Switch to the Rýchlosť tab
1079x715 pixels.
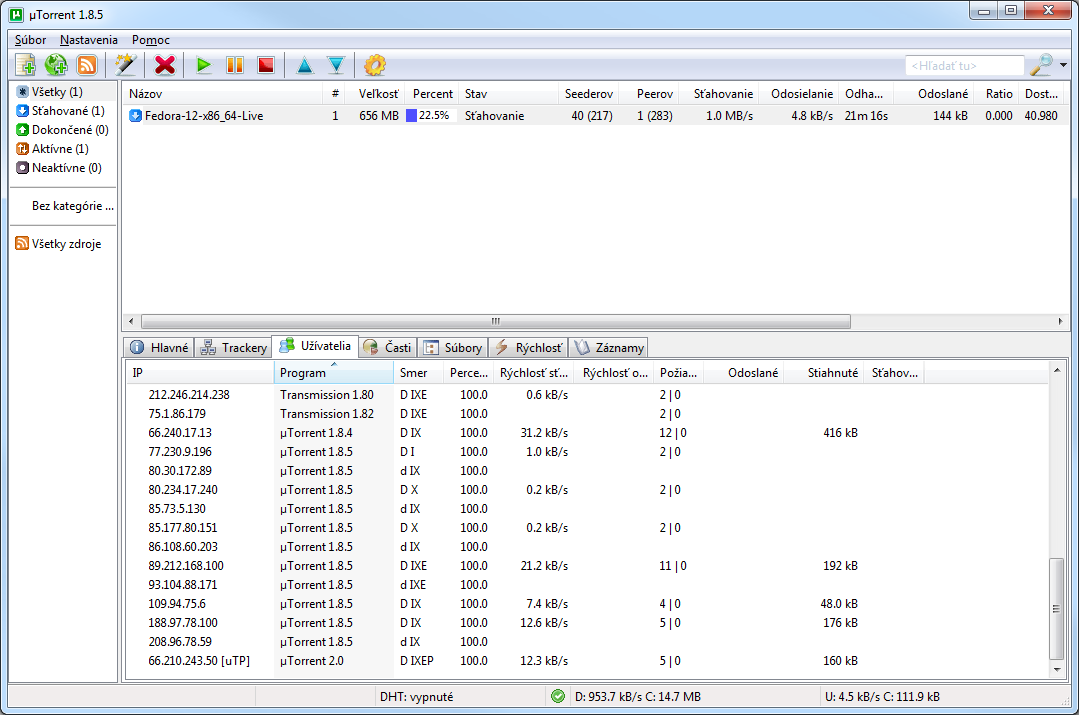click(528, 348)
